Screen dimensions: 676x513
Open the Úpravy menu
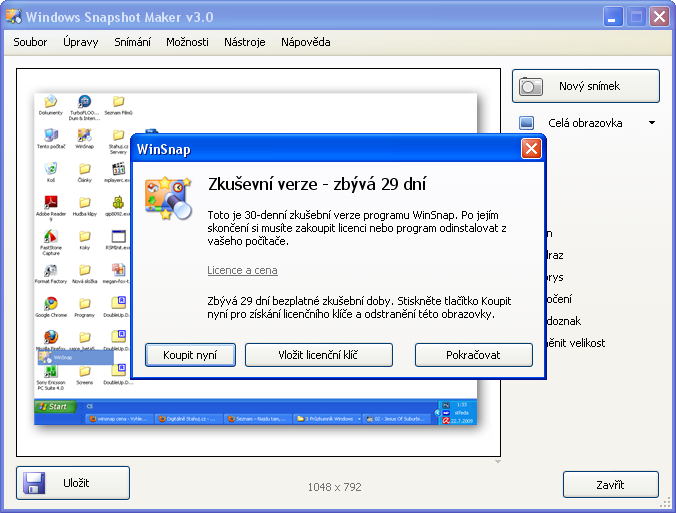pyautogui.click(x=81, y=42)
